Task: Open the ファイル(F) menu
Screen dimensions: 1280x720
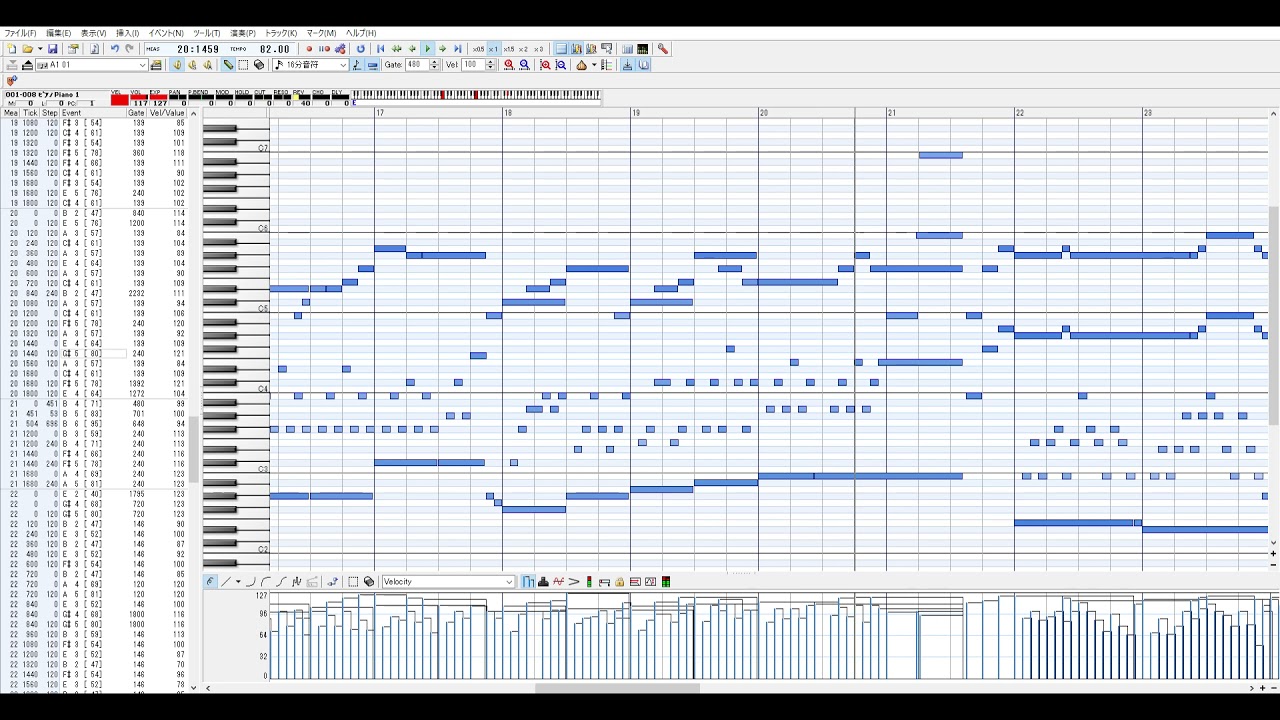Action: point(20,33)
